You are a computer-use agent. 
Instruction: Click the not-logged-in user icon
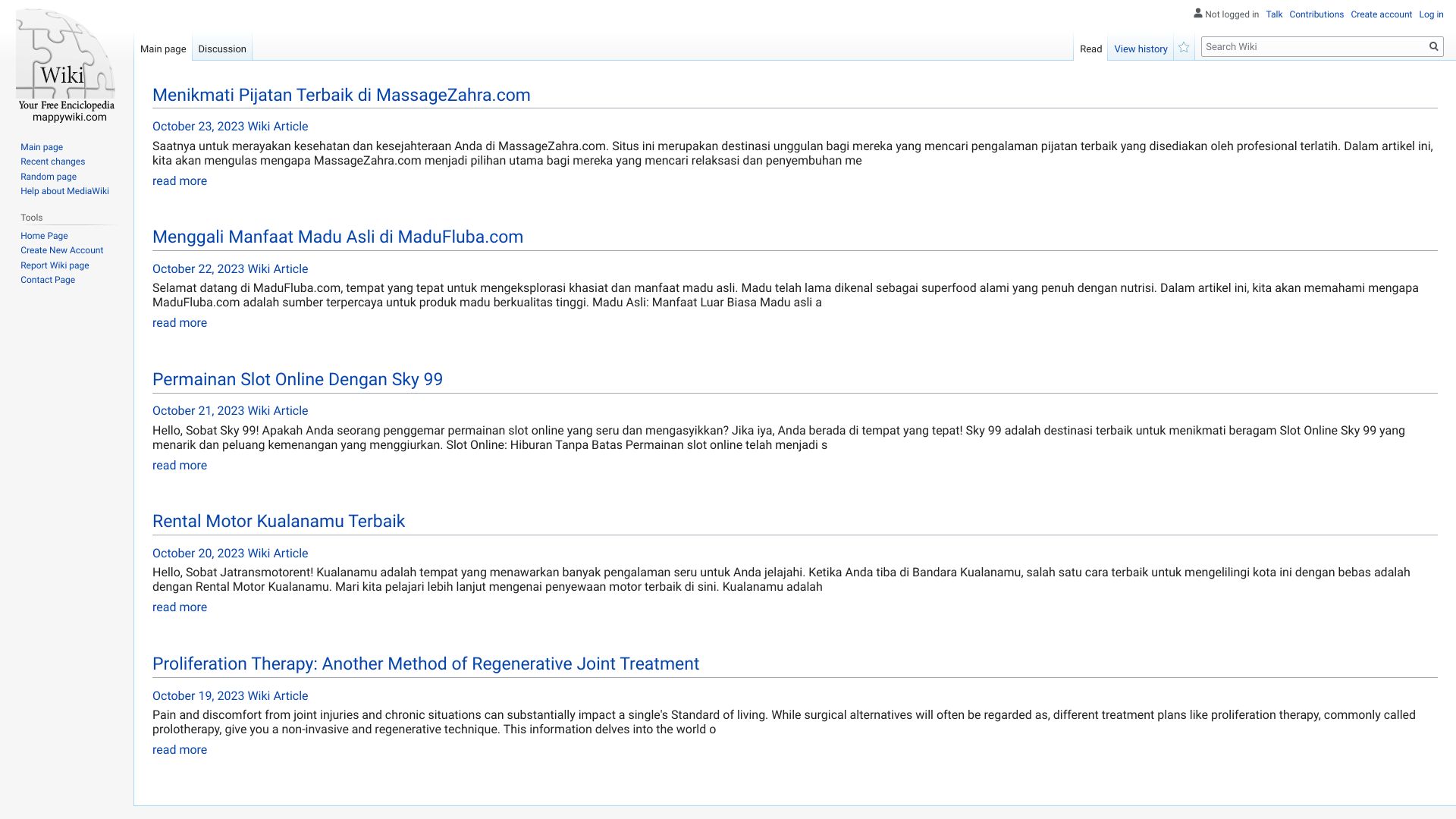tap(1198, 13)
